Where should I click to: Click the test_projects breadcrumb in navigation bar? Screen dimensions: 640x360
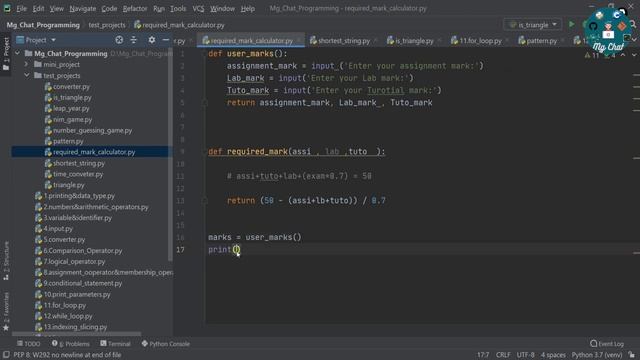107,25
